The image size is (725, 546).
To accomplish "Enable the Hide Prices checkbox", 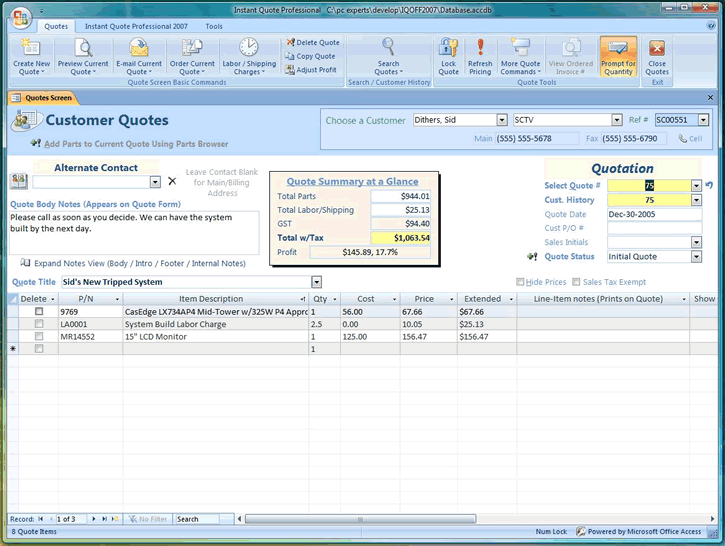I will click(520, 283).
